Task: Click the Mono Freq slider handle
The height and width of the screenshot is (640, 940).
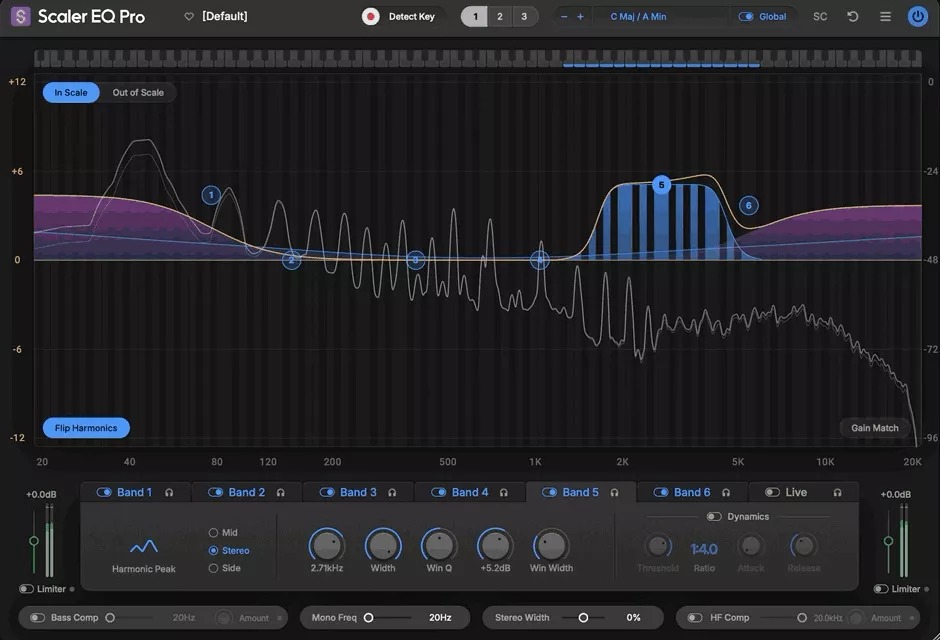Action: (x=369, y=618)
